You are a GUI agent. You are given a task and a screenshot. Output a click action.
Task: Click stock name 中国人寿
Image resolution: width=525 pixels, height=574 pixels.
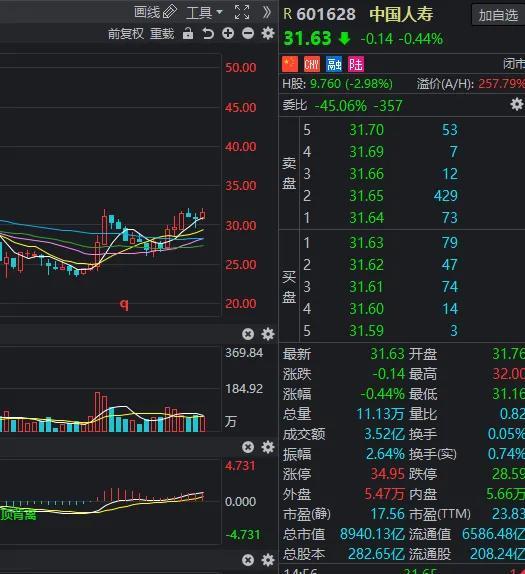(x=401, y=15)
